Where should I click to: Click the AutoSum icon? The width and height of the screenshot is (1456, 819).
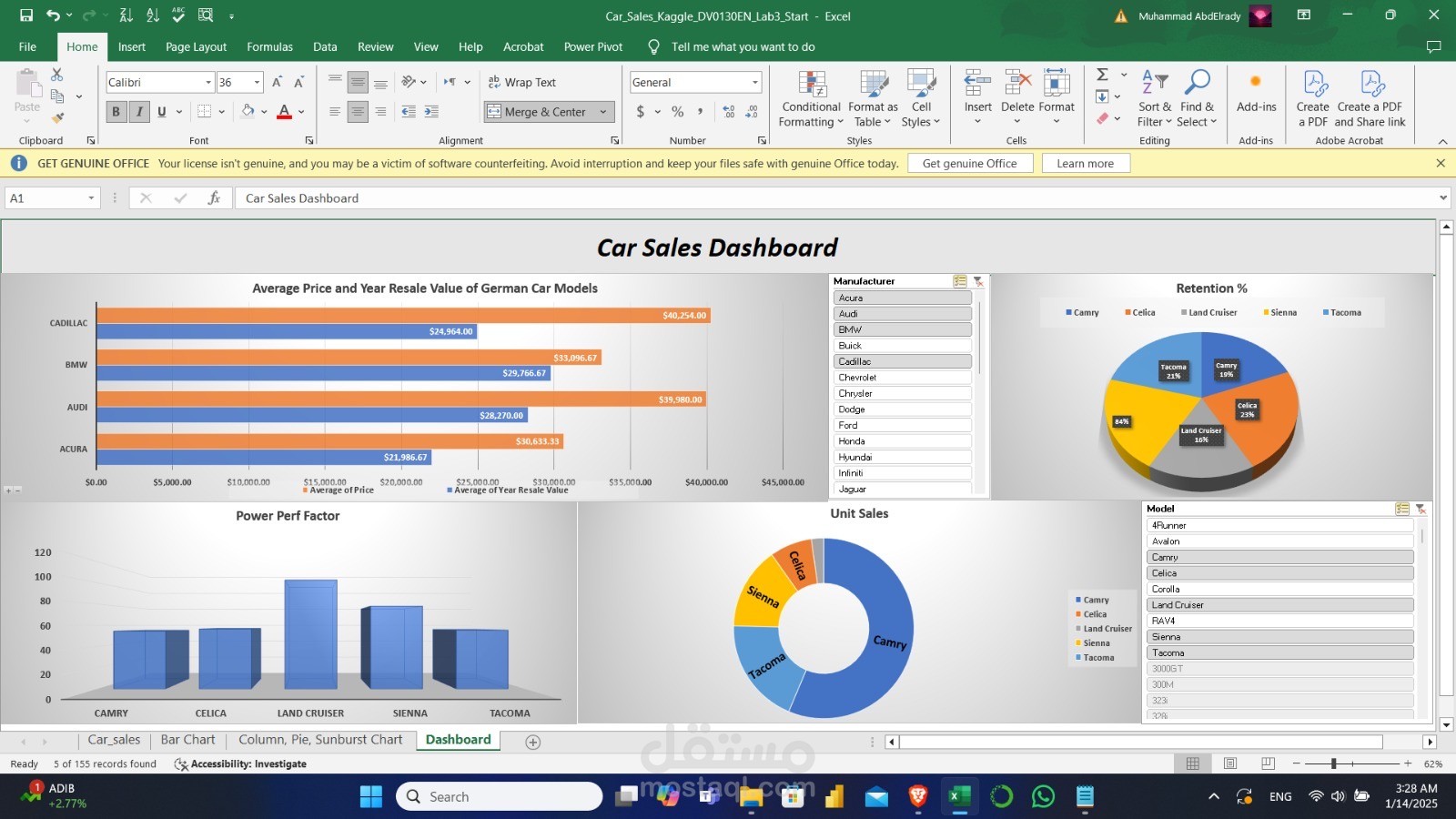tap(1102, 75)
